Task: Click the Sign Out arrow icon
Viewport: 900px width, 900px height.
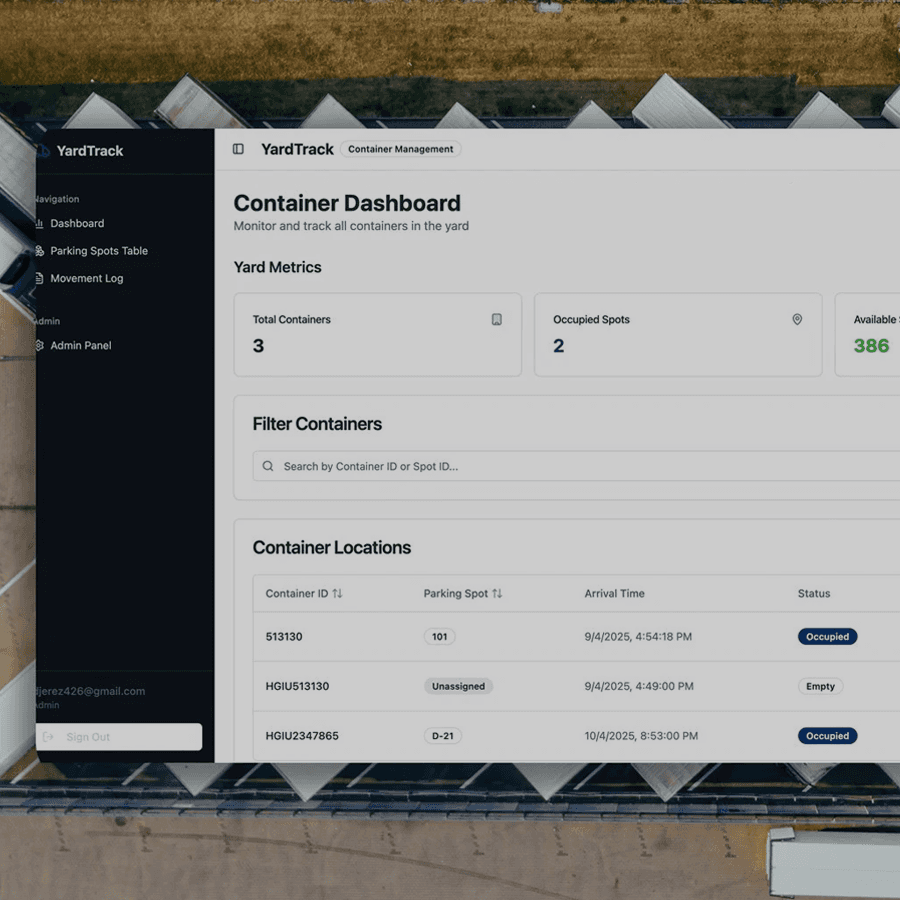Action: tap(48, 737)
